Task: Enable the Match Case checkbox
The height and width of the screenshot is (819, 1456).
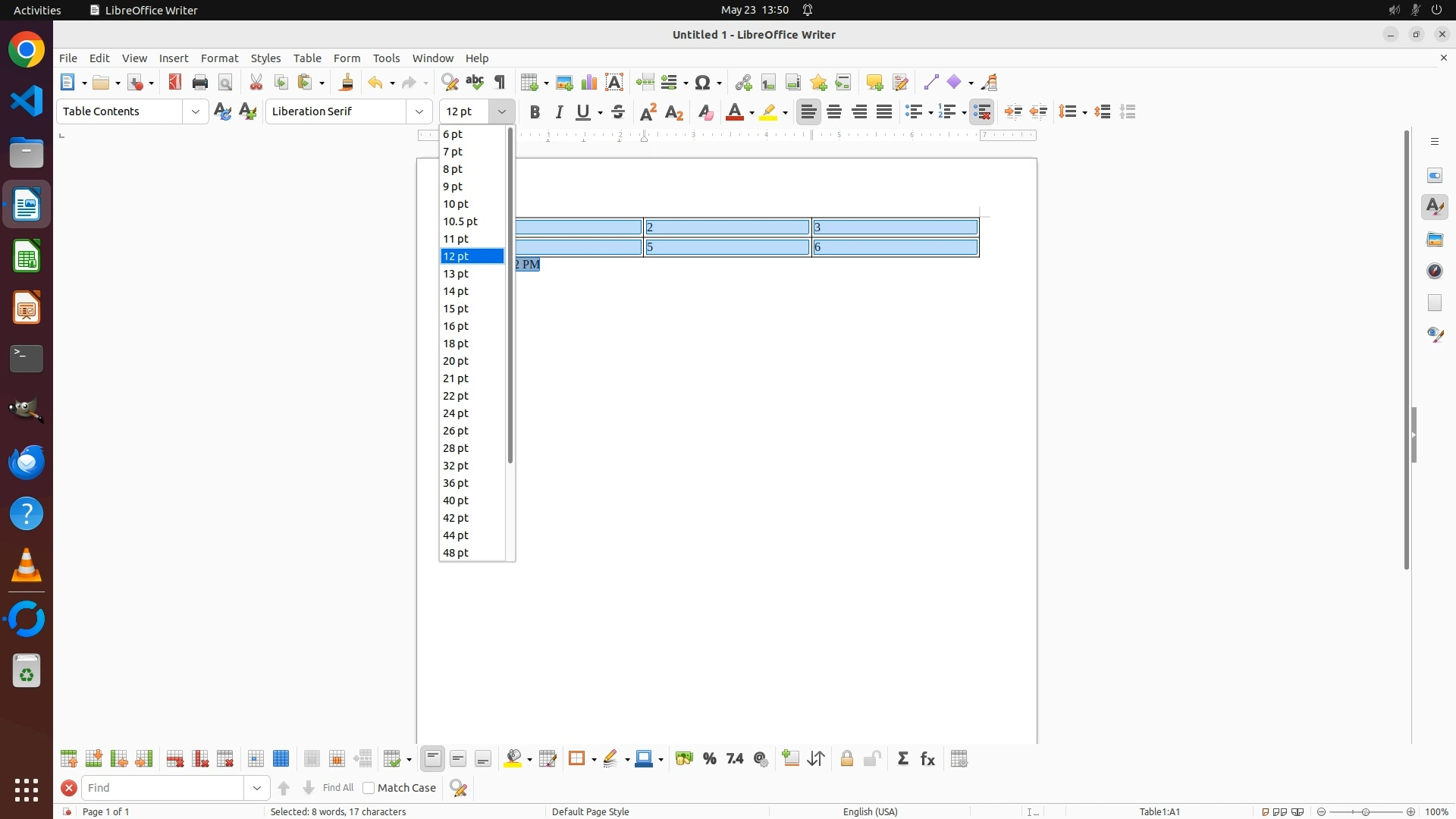Action: (369, 788)
